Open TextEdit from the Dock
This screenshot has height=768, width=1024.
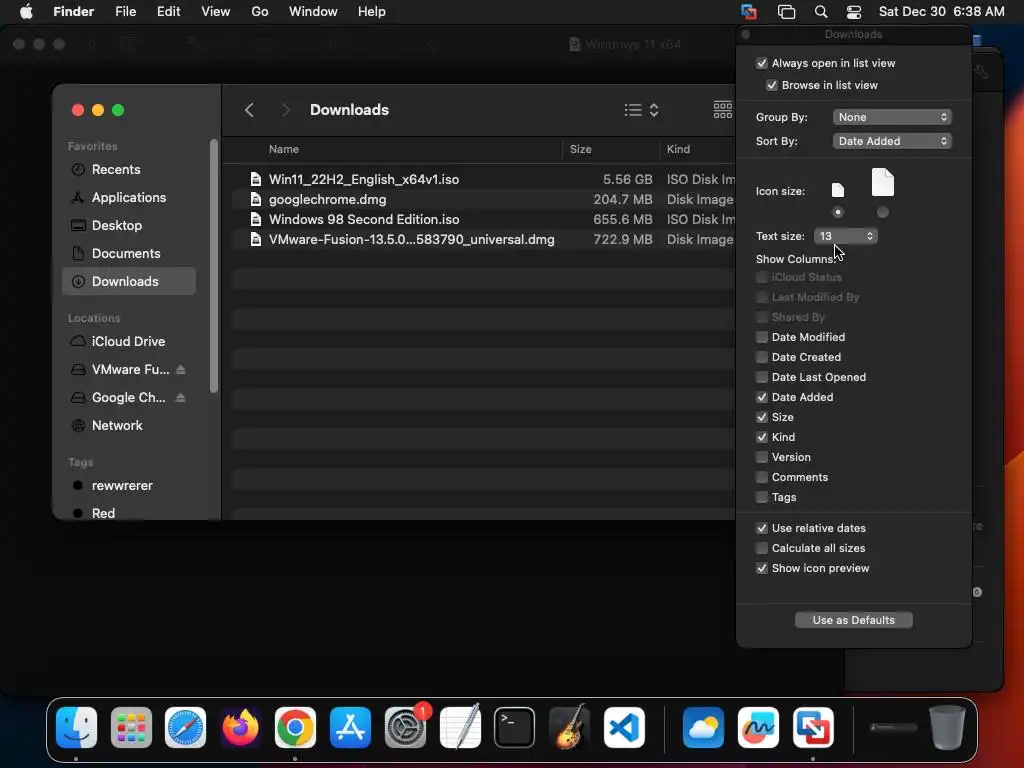click(460, 727)
